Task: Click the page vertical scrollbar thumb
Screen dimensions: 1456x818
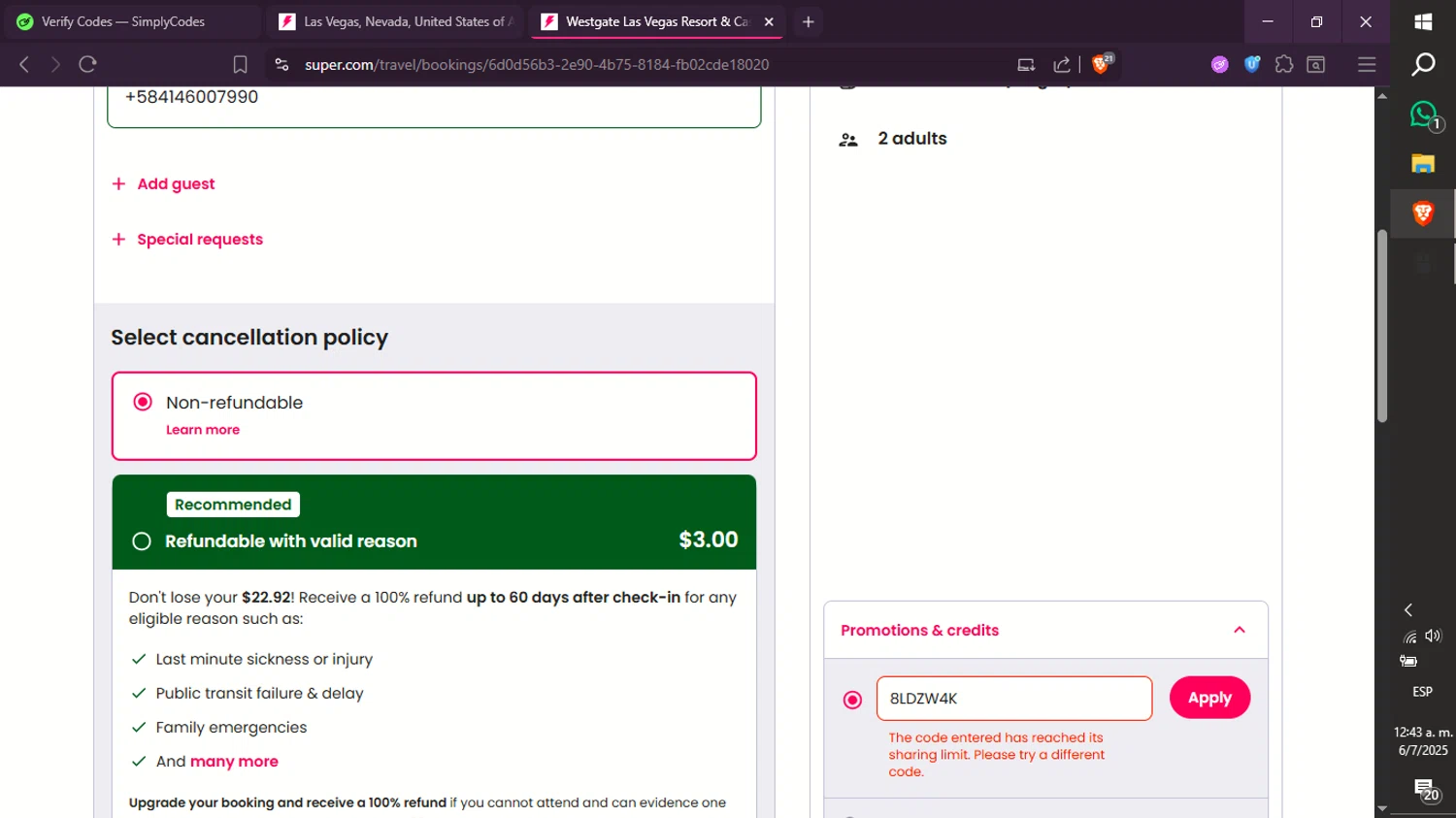Action: click(1382, 325)
